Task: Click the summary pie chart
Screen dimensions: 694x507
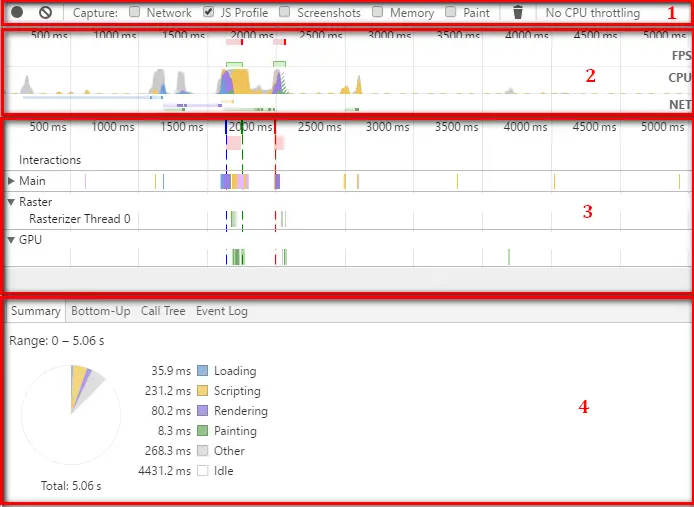Action: (x=71, y=414)
